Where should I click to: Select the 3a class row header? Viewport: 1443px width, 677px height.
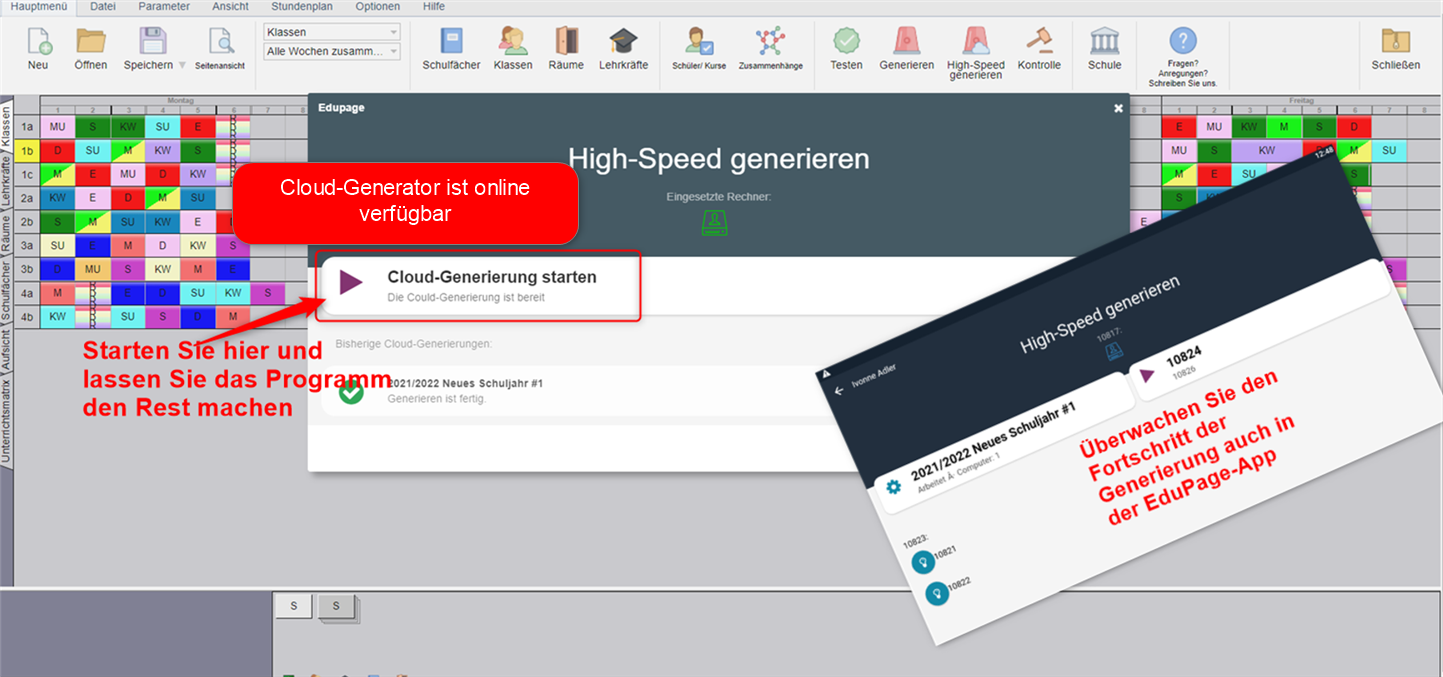coord(27,245)
